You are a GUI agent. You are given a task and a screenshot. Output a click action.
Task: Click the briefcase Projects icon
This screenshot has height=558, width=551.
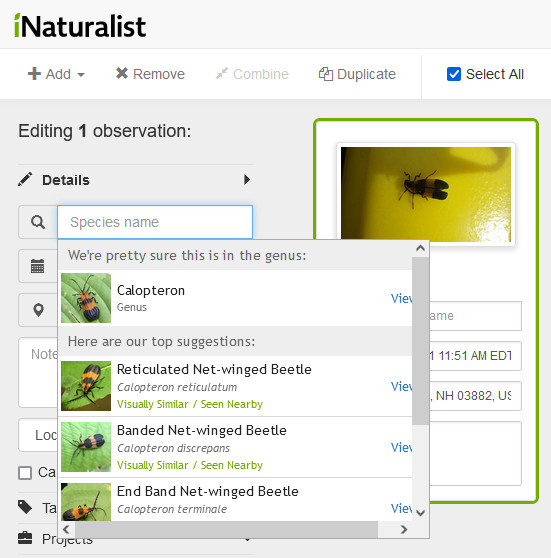pos(25,538)
